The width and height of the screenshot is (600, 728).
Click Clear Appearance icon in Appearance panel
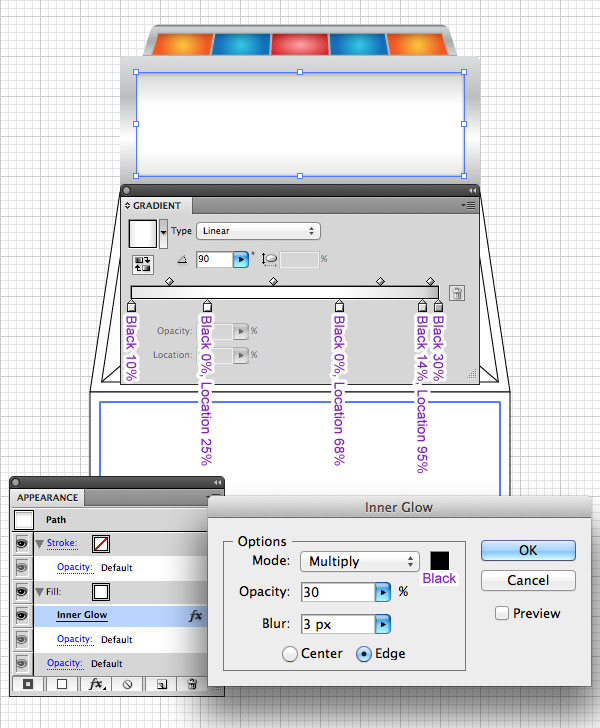click(x=128, y=684)
